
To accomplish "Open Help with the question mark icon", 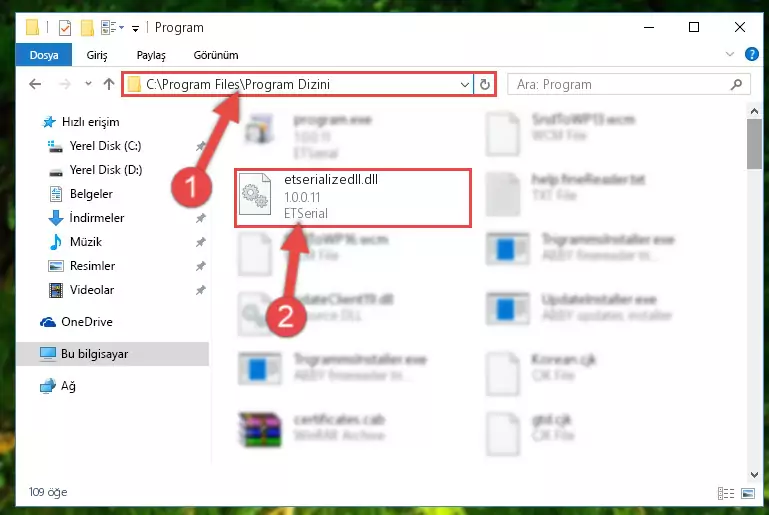I will pos(751,54).
